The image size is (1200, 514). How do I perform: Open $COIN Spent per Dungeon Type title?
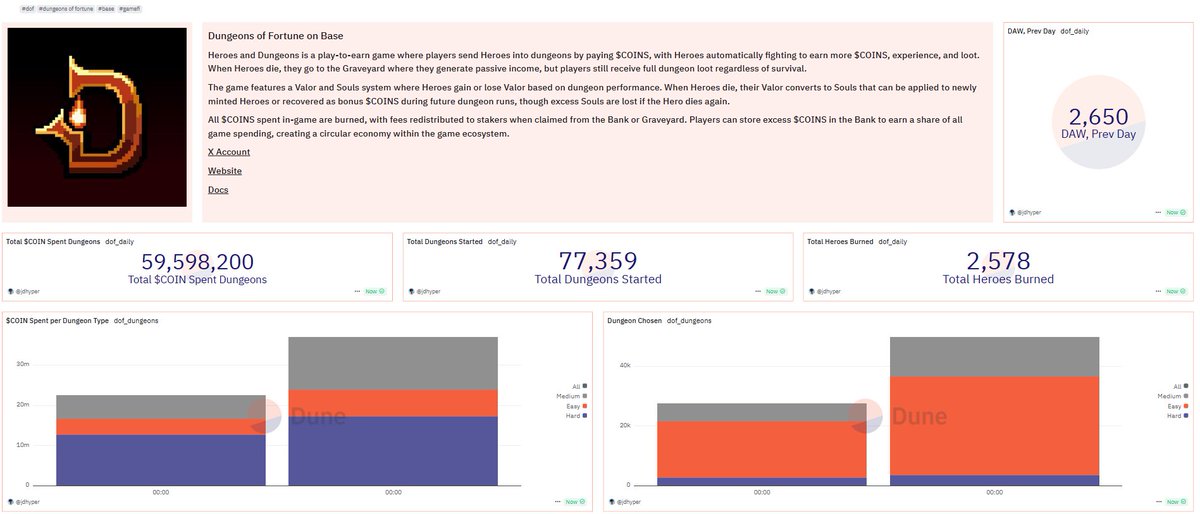tap(57, 320)
